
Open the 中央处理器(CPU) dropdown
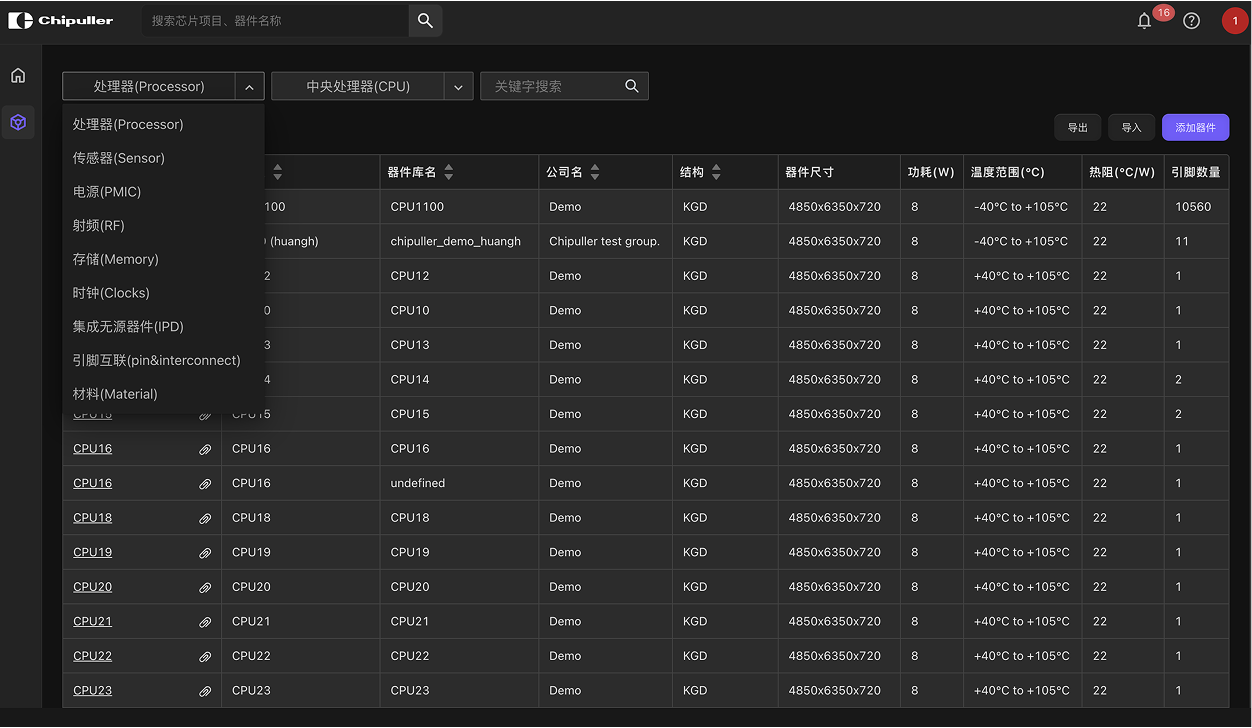click(x=458, y=86)
